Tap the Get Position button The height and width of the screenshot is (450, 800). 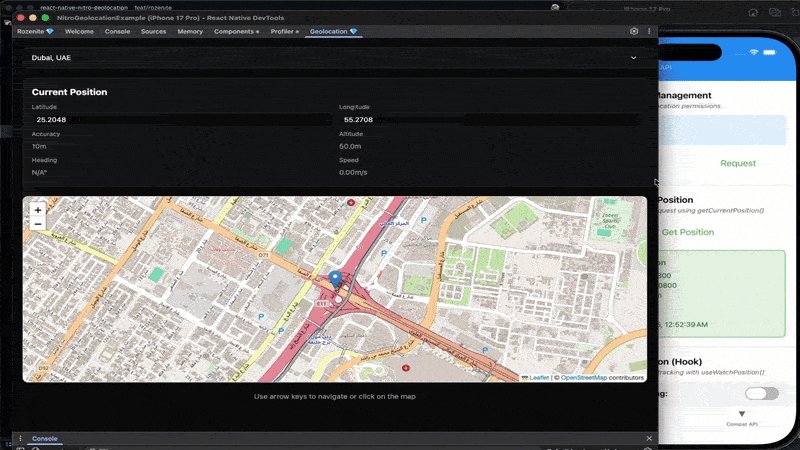pyautogui.click(x=688, y=232)
